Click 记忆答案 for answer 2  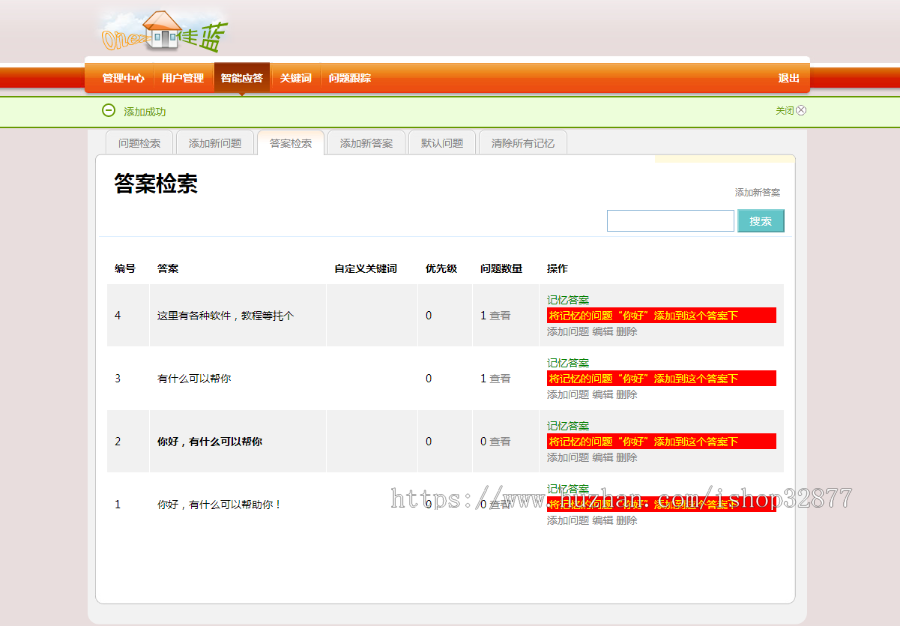pyautogui.click(x=568, y=426)
